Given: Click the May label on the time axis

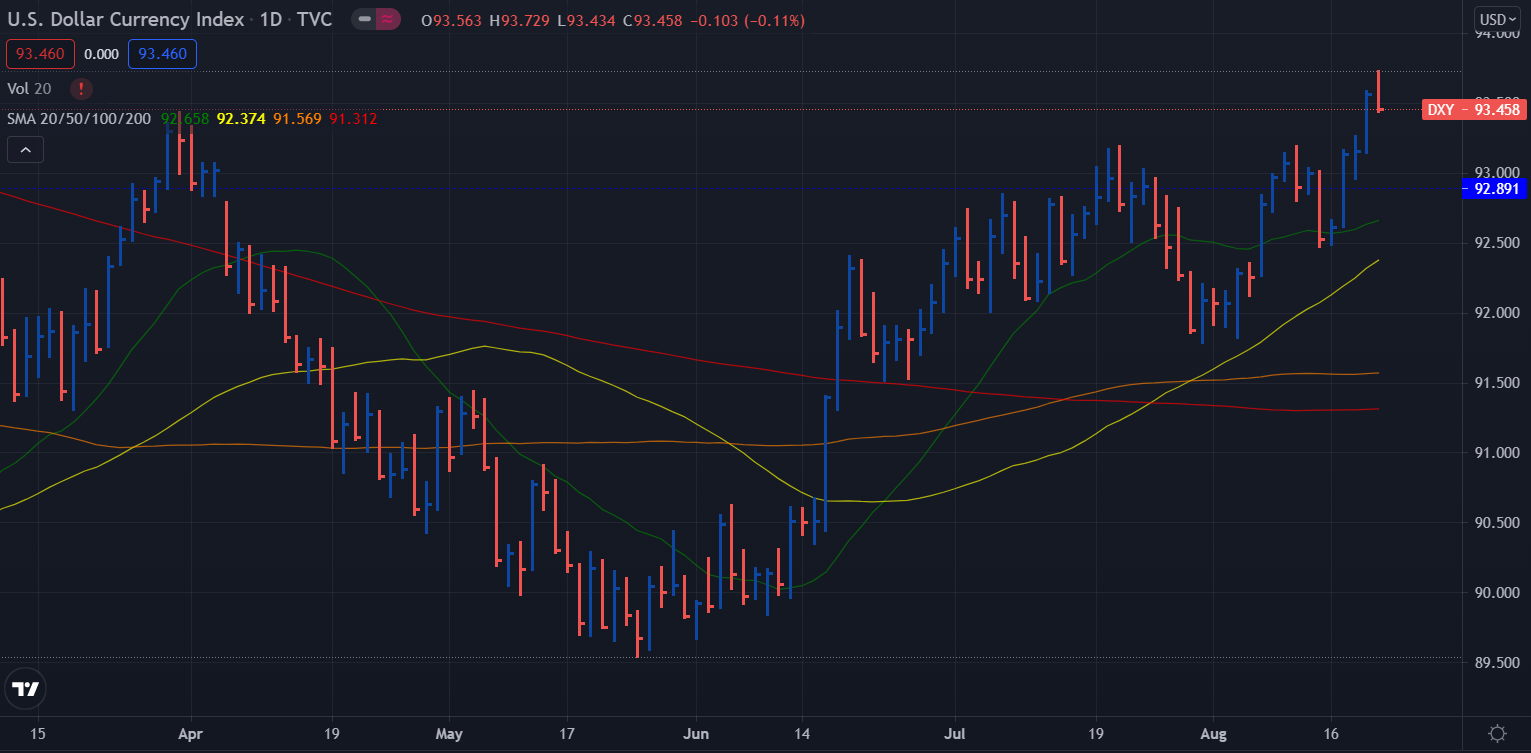Looking at the screenshot, I should pos(449,733).
